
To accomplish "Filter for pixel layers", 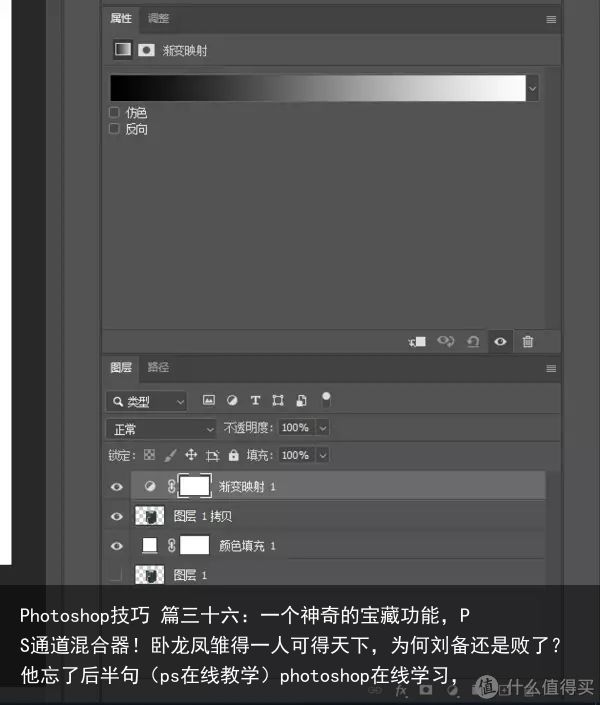I will coord(209,400).
